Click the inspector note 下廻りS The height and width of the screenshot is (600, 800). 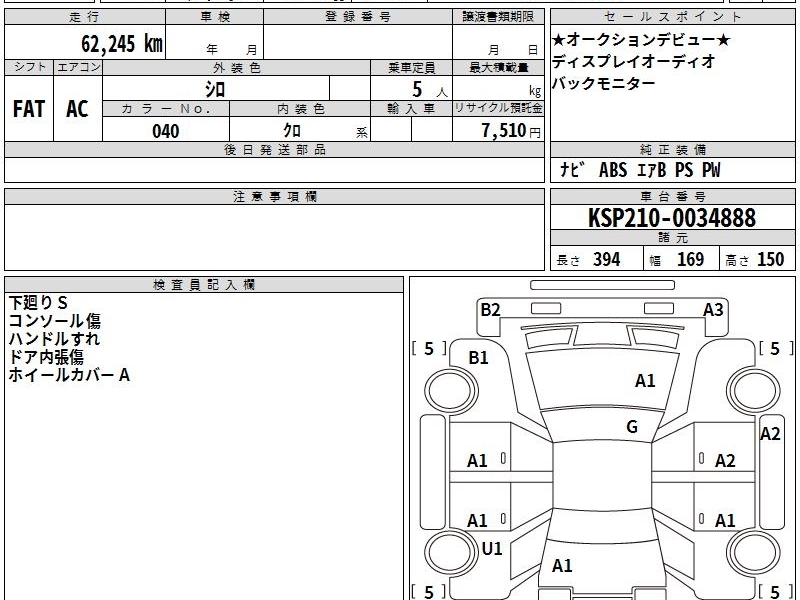point(38,303)
